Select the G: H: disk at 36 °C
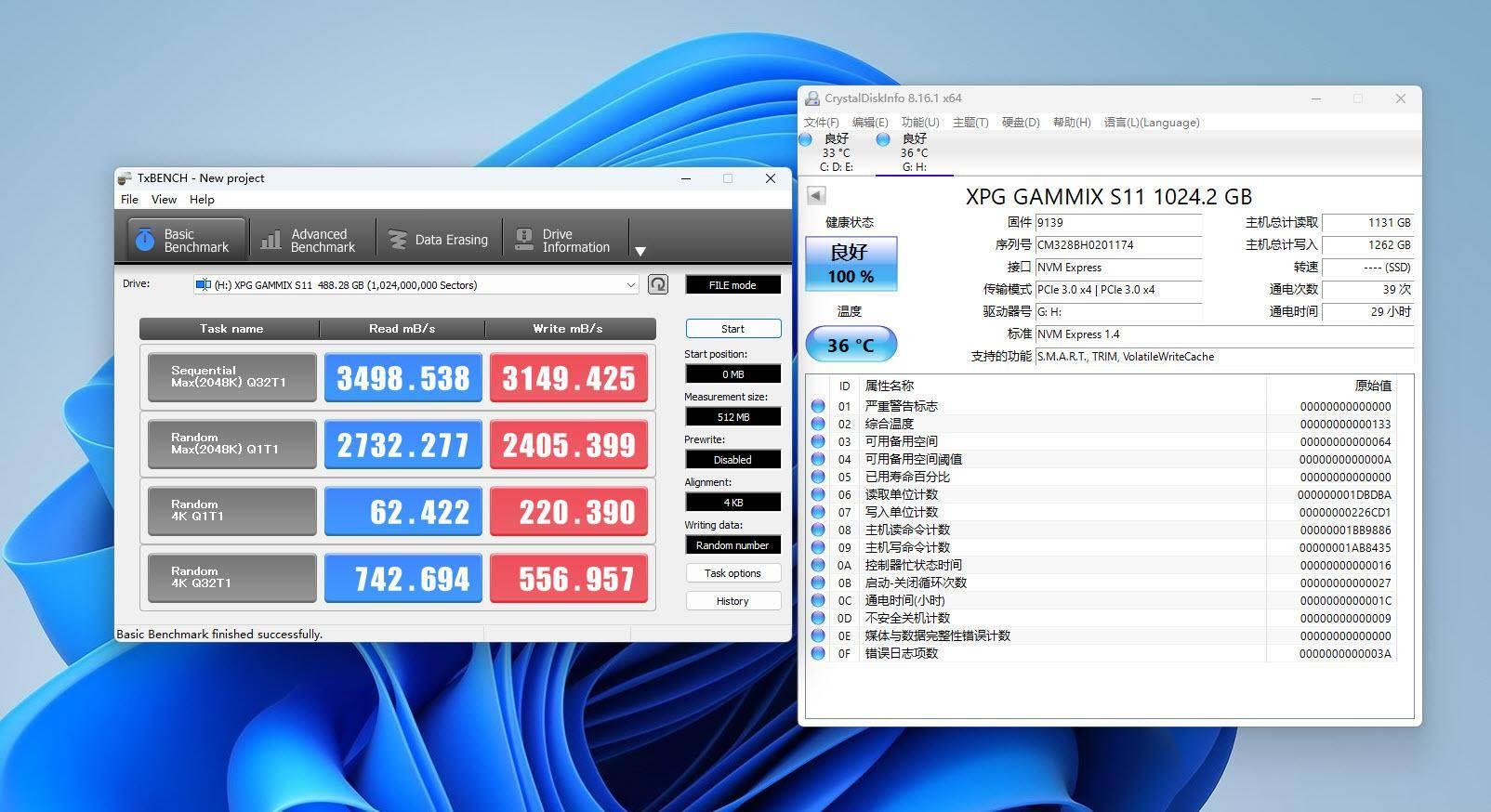Screen dimensions: 1491x812 [914, 152]
